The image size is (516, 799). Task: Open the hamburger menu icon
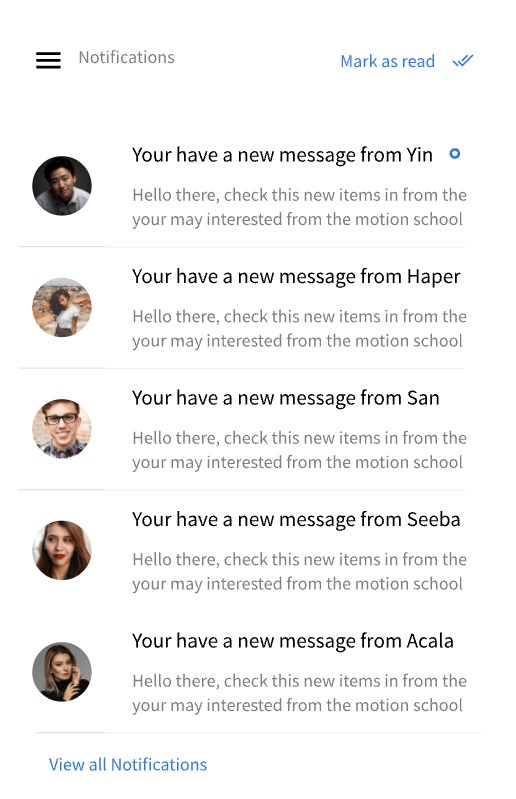click(x=48, y=60)
